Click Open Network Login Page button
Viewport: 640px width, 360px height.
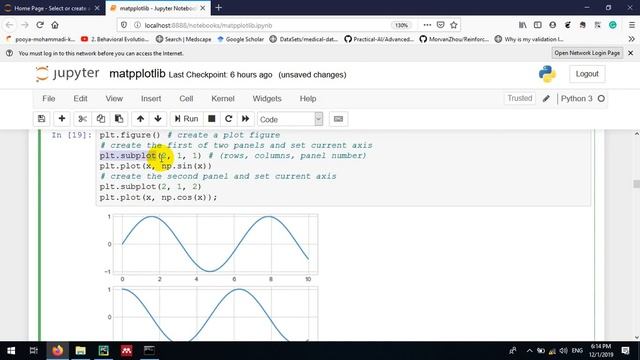[x=587, y=53]
